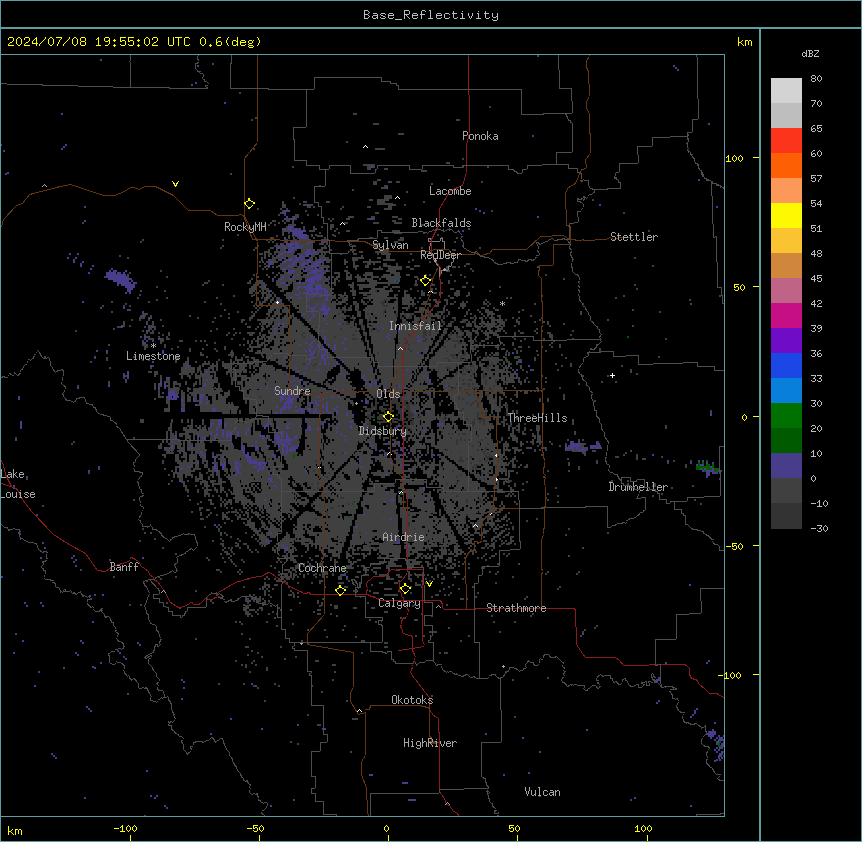Click the white caret marker southwest of Okotoks
The image size is (862, 842).
point(359,711)
